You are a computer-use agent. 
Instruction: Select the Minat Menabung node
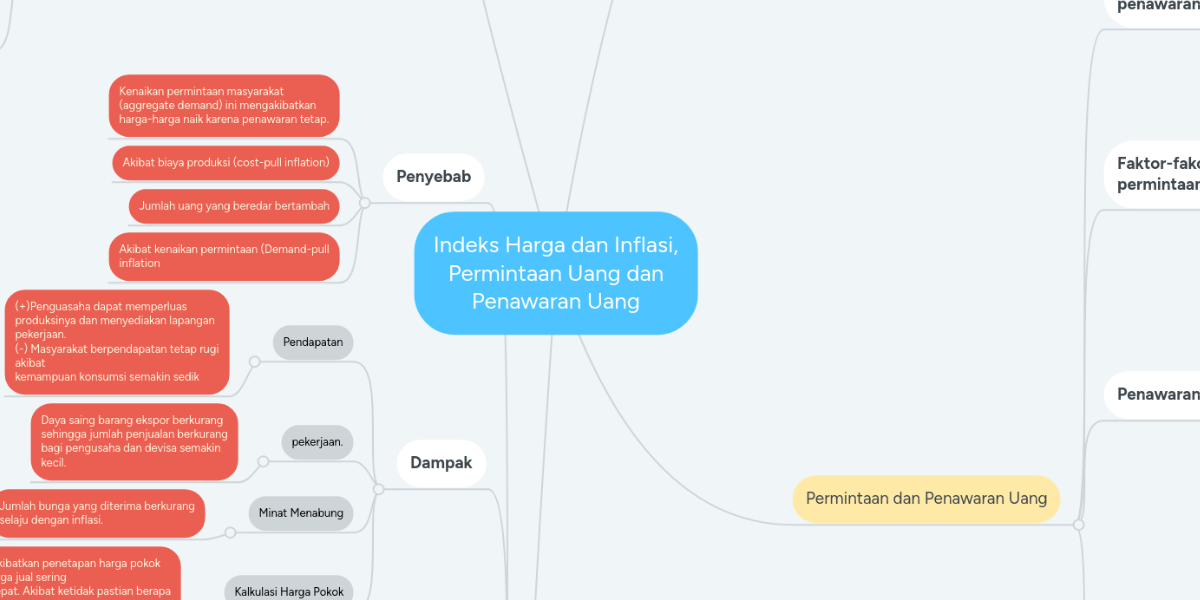tap(302, 513)
